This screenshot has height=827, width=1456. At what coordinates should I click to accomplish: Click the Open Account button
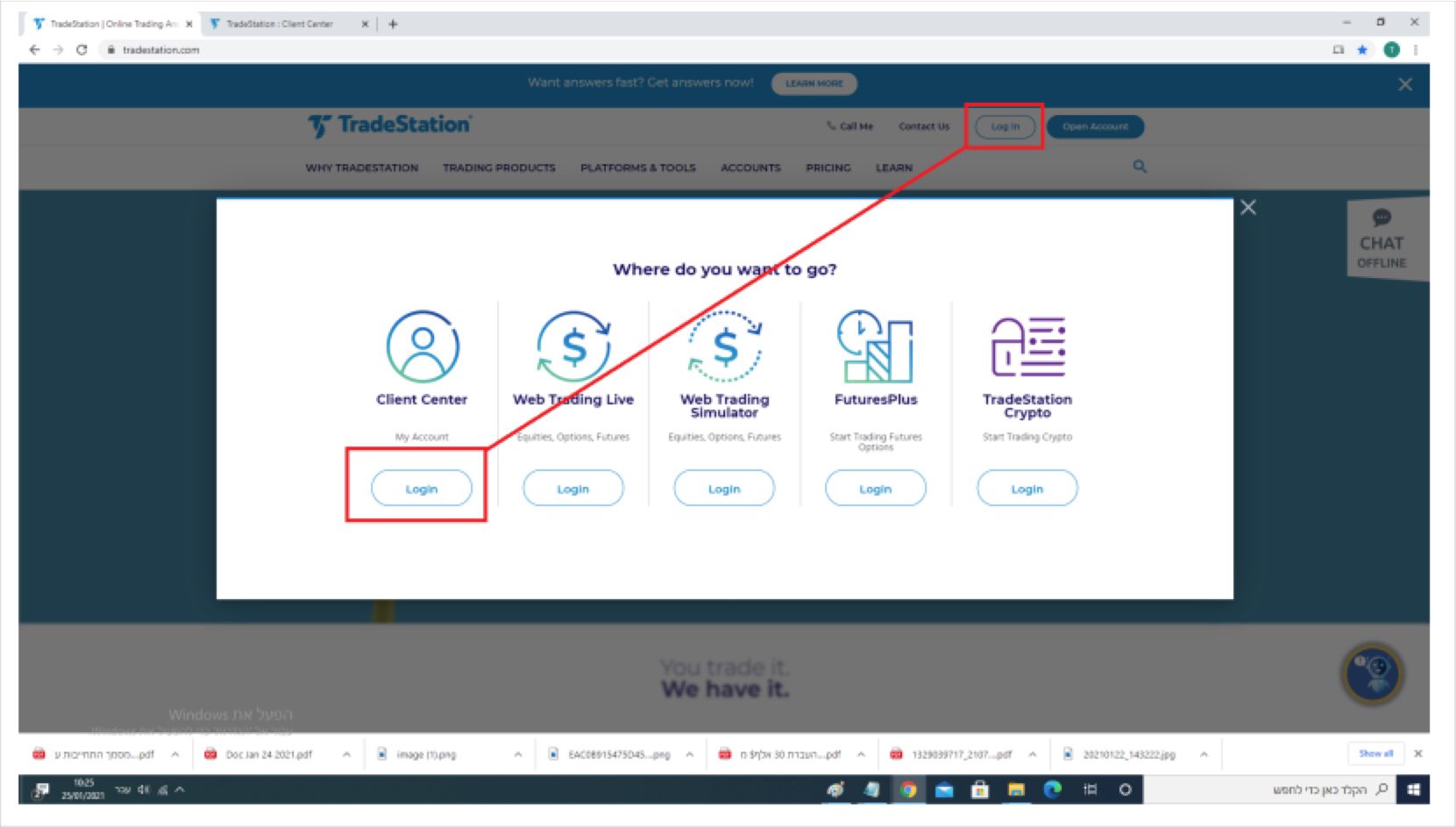click(1095, 126)
